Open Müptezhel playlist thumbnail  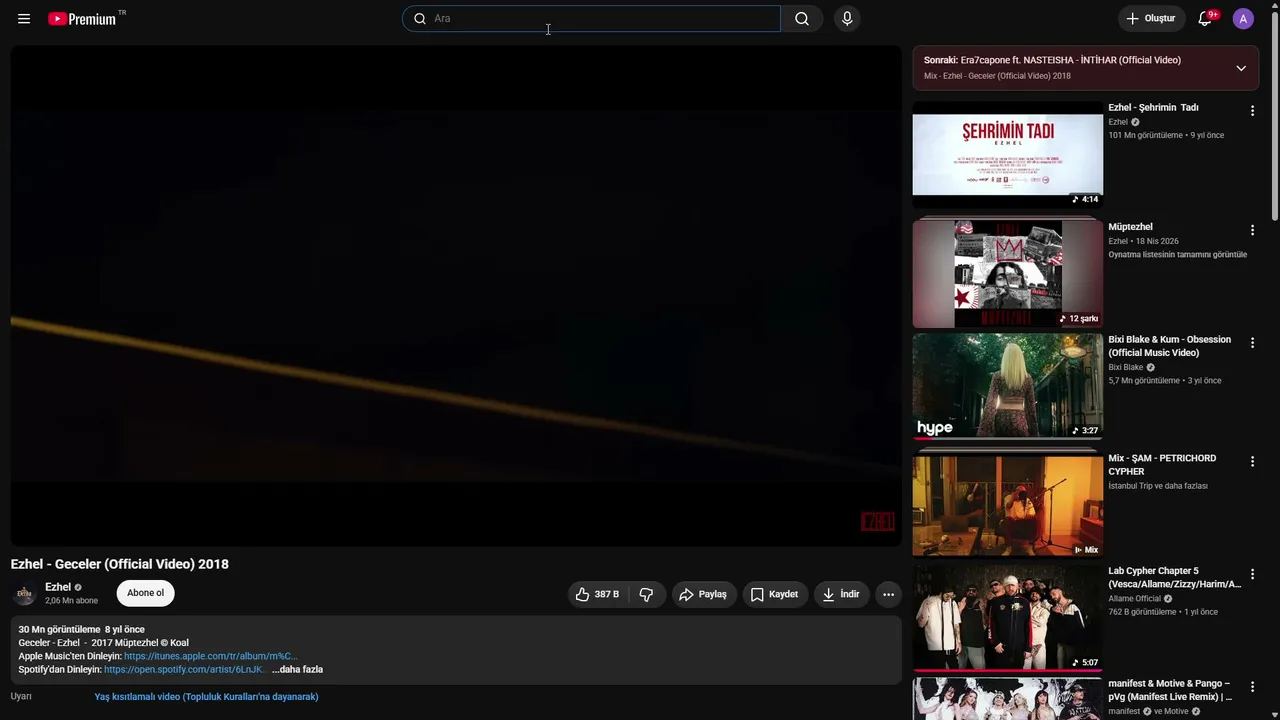click(x=1008, y=274)
